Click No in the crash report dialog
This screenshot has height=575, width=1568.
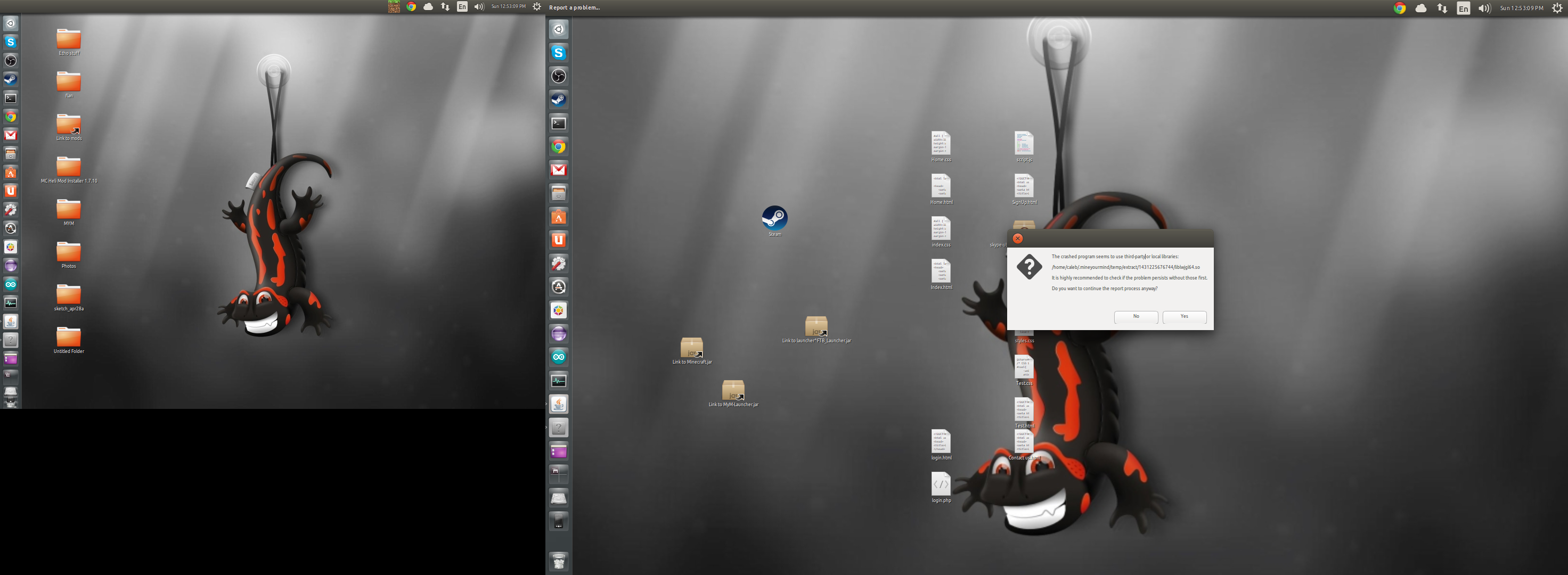point(1136,316)
